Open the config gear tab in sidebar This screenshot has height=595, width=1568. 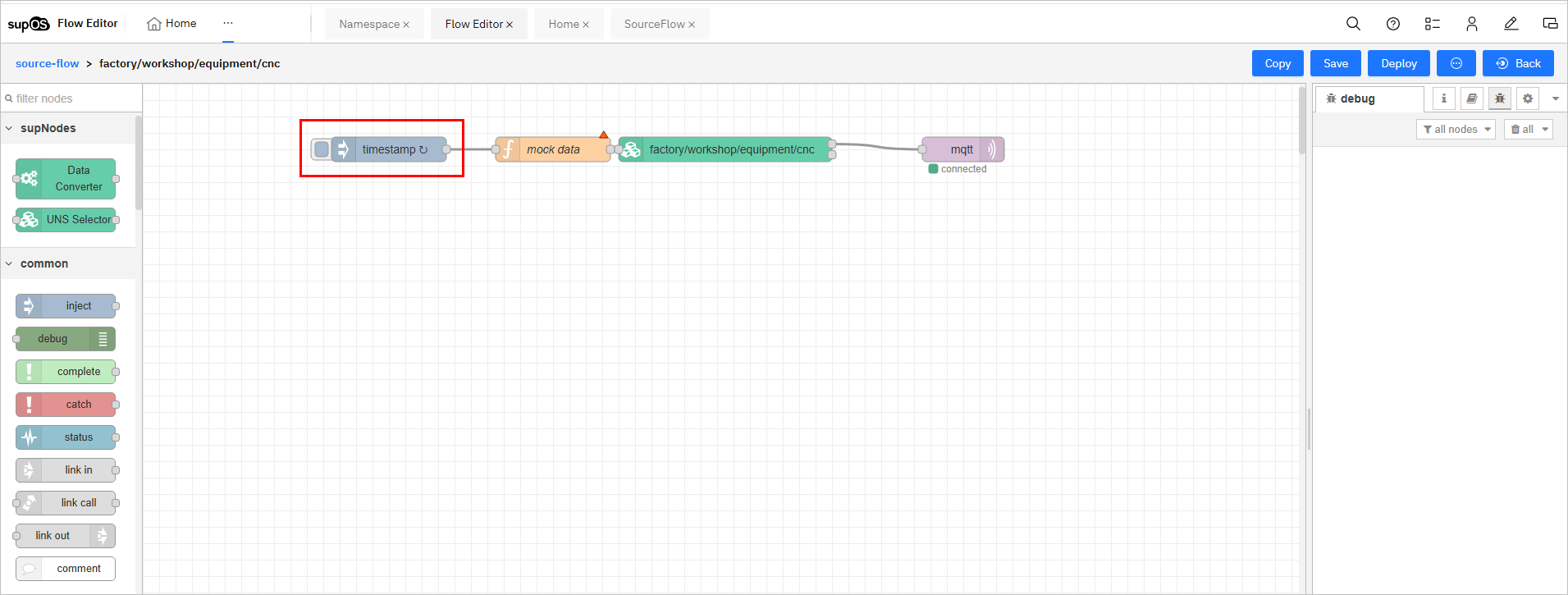coord(1528,98)
